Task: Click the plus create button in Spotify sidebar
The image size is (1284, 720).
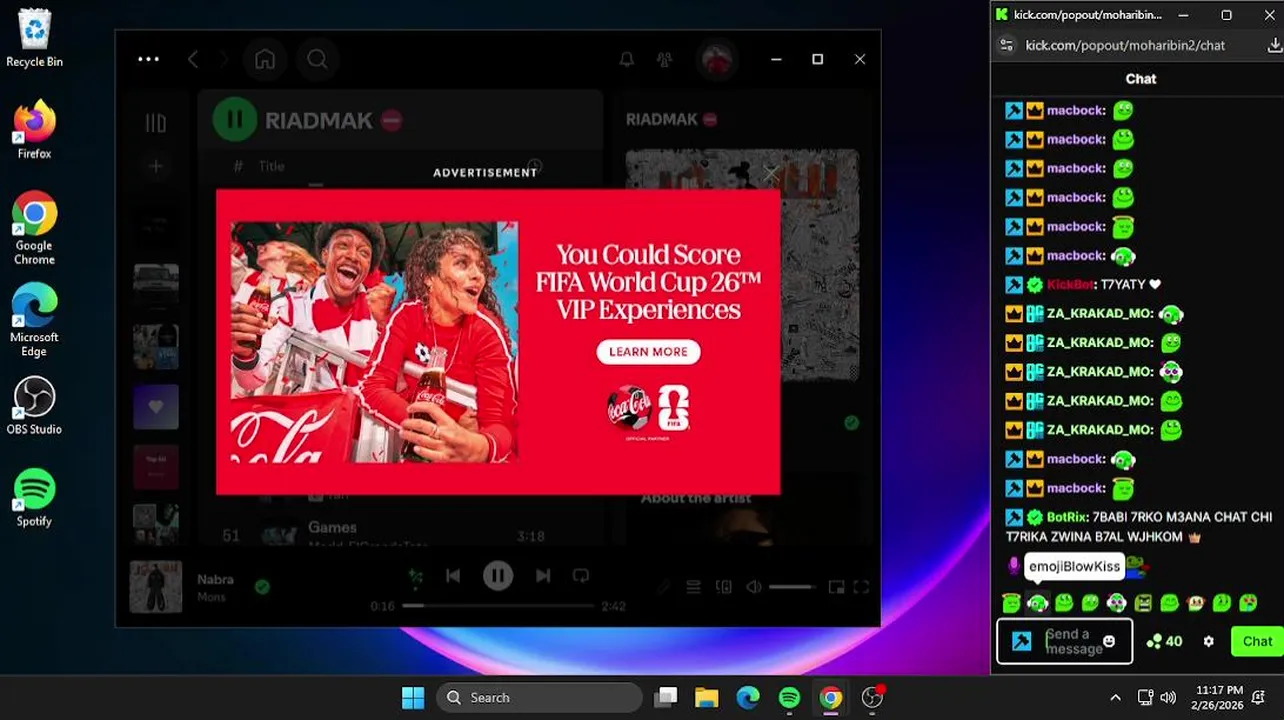Action: tap(155, 166)
